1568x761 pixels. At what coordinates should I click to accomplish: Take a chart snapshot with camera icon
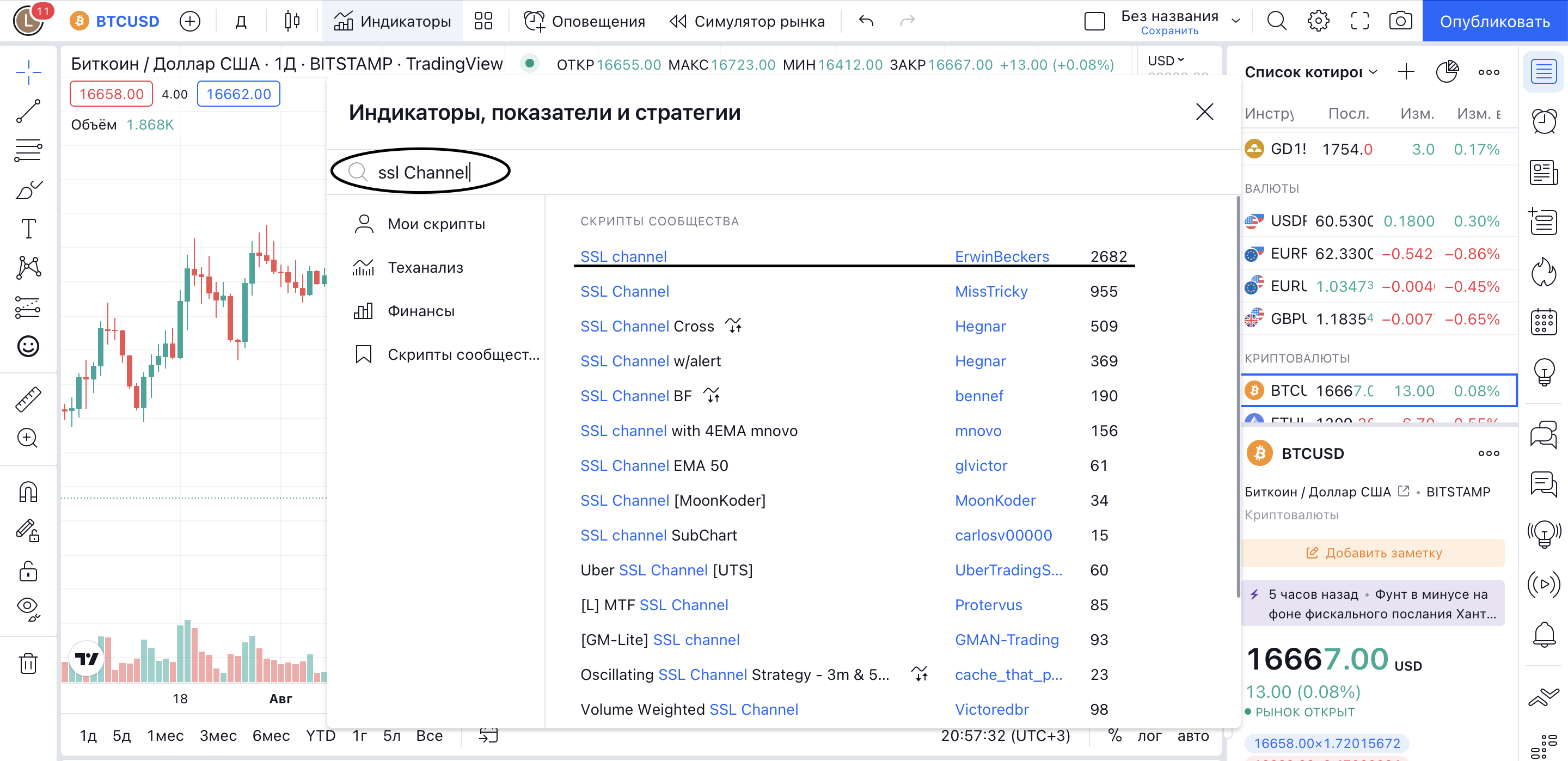click(1401, 21)
